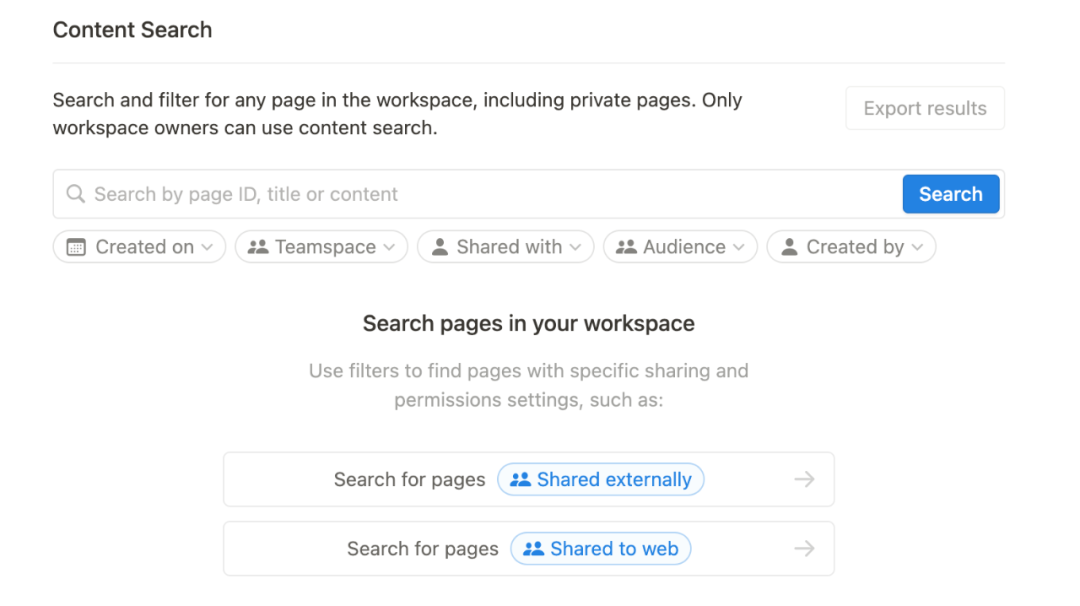Expand the Created by dropdown chevron
This screenshot has width=1080, height=606.
(x=917, y=247)
